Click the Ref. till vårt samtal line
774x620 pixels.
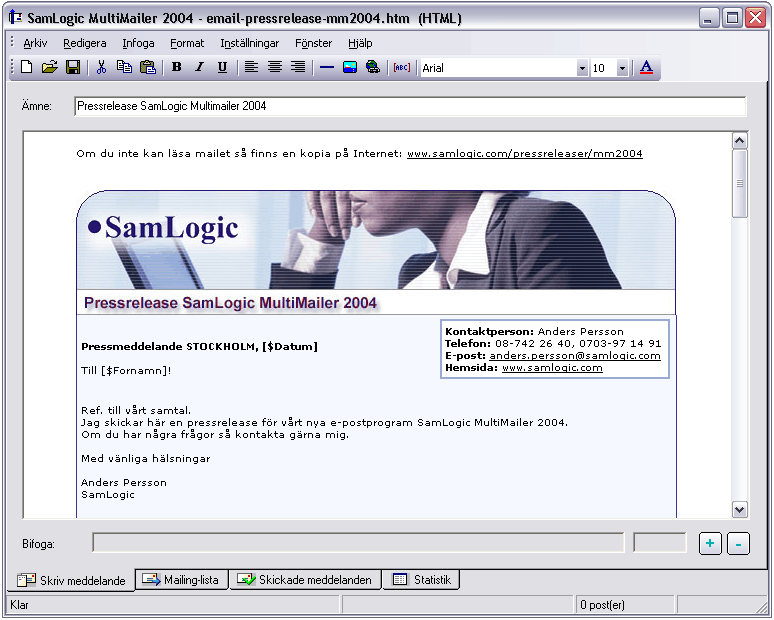pyautogui.click(x=136, y=410)
